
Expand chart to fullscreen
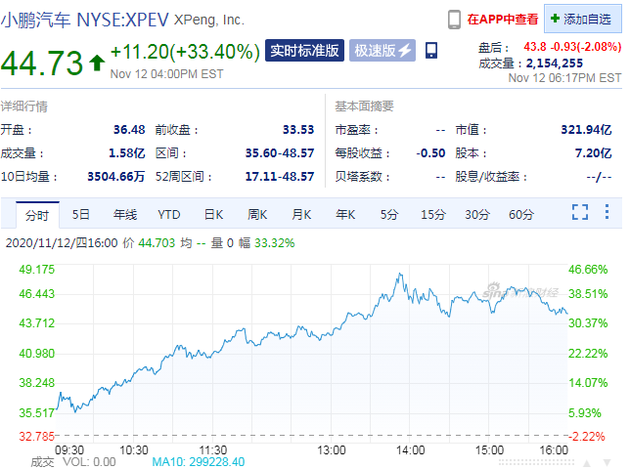point(580,212)
